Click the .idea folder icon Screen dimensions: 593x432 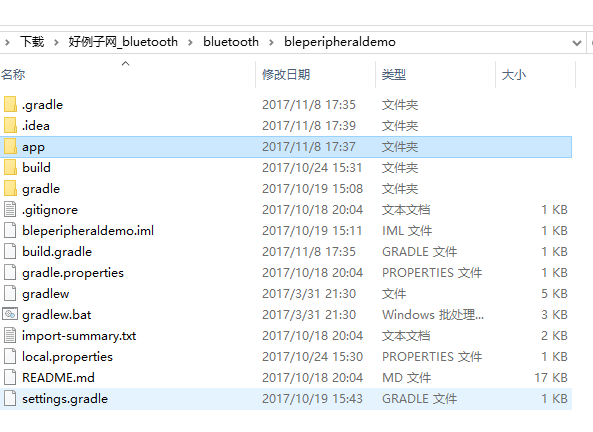click(x=10, y=125)
